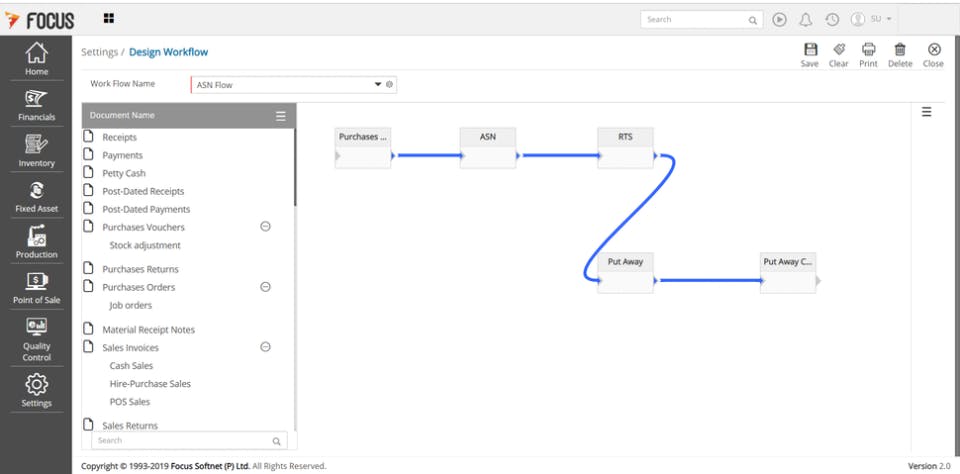
Task: Open the history clock icon
Action: [831, 19]
